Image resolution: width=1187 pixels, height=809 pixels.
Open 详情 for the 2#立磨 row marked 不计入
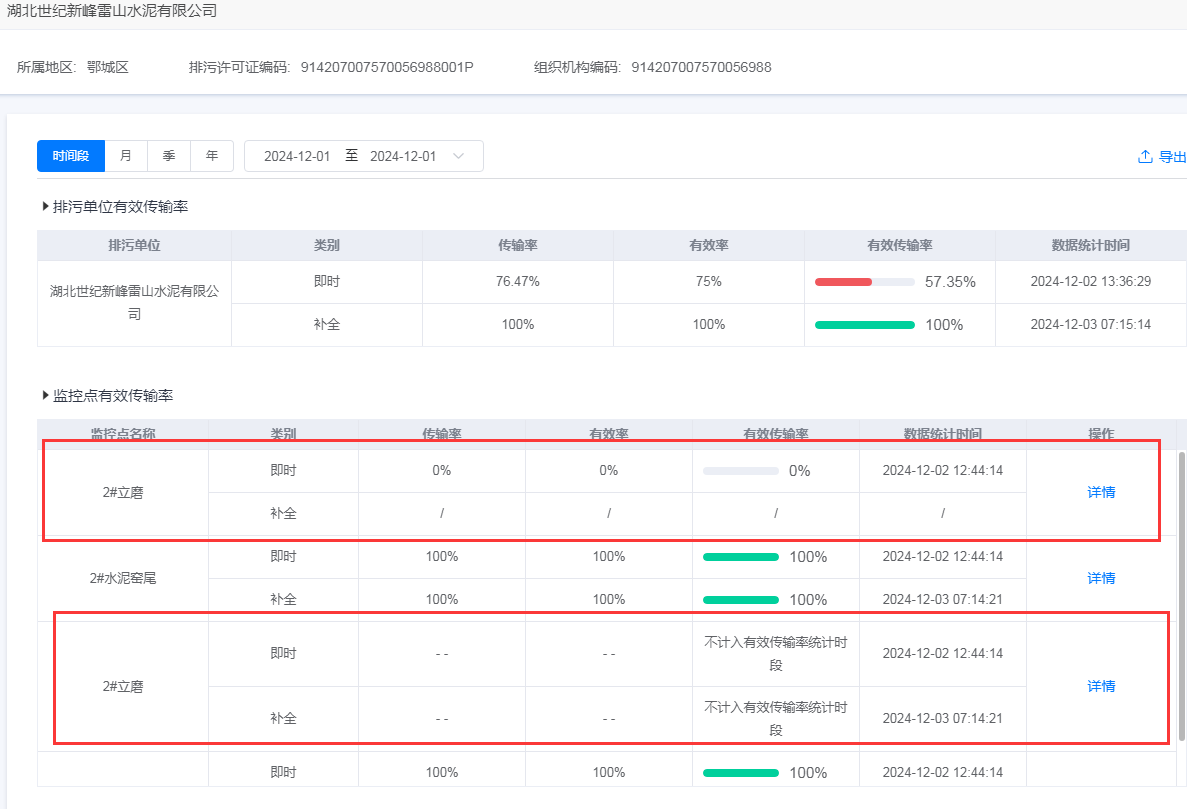(1101, 686)
